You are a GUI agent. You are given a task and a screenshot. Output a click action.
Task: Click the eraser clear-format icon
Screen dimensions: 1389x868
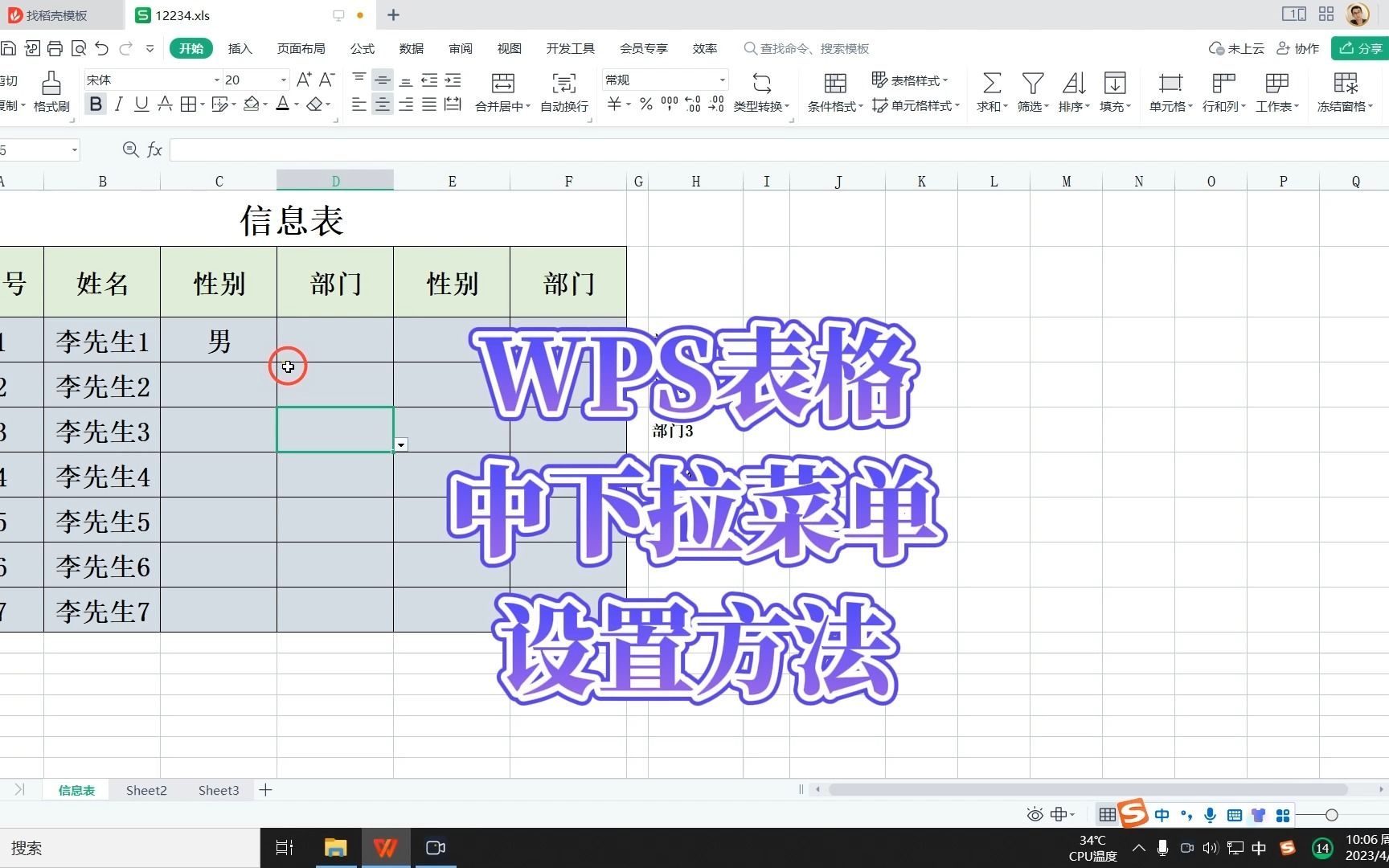[x=315, y=104]
